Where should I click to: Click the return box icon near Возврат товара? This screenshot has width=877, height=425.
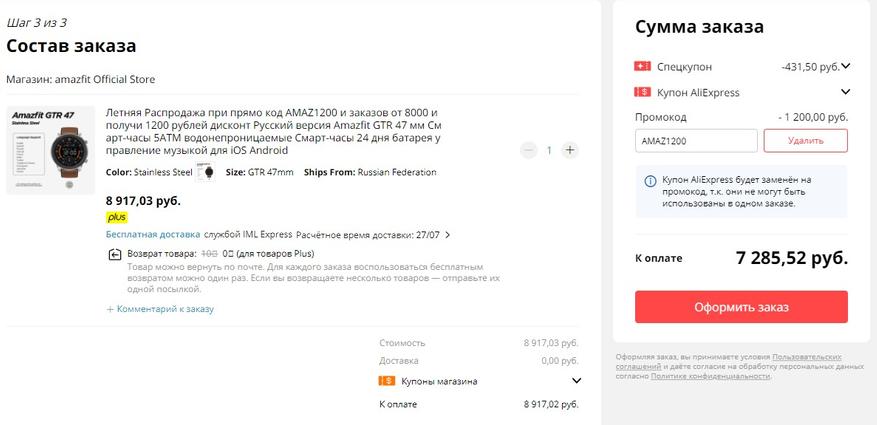(x=115, y=255)
